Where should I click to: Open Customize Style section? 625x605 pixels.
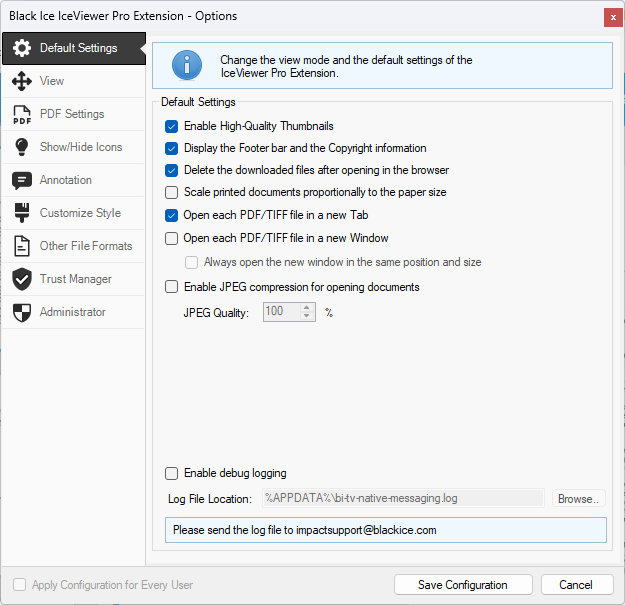(74, 213)
